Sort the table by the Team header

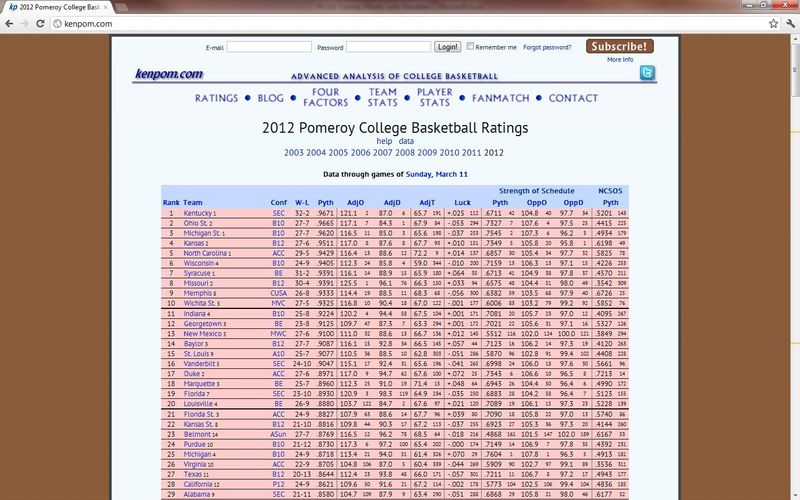[193, 203]
